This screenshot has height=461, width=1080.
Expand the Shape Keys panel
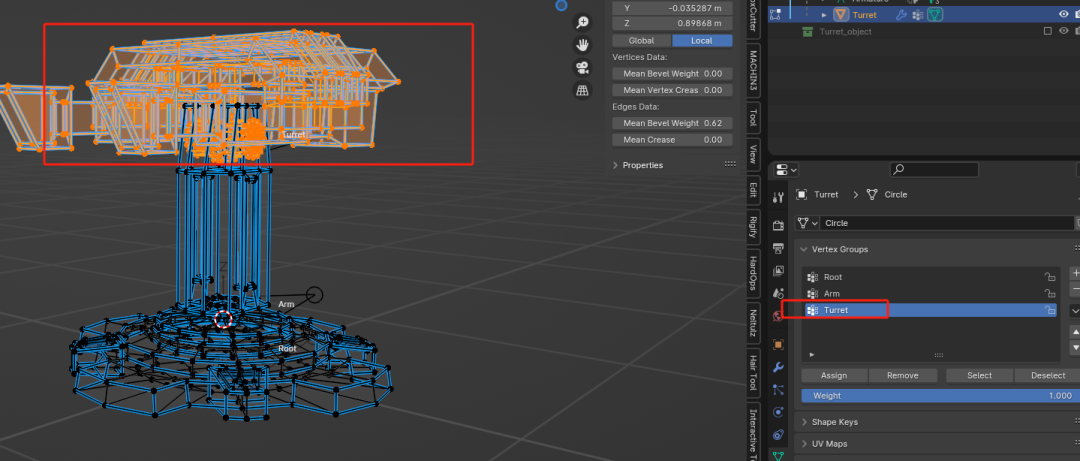(804, 422)
